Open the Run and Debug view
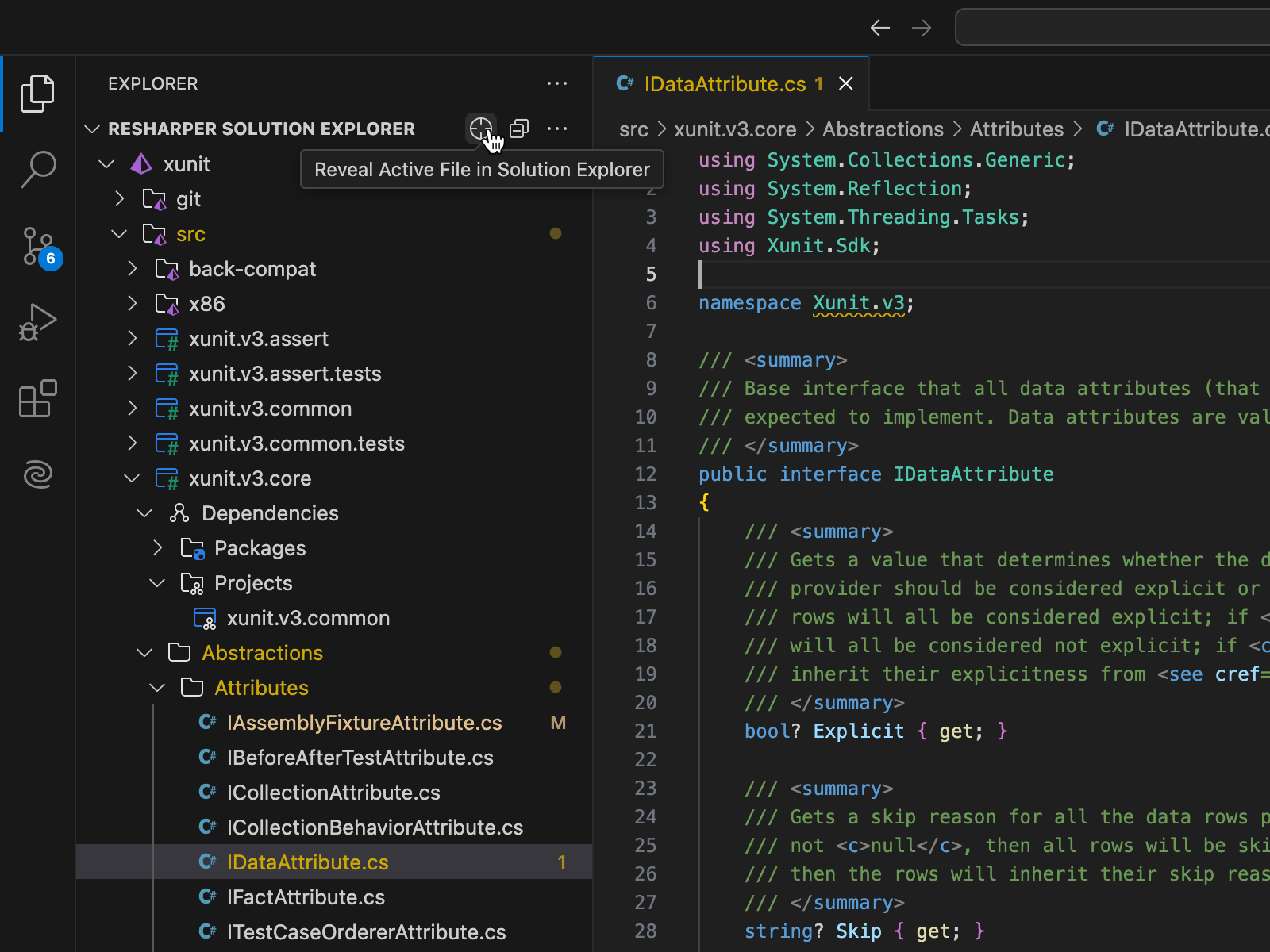1270x952 pixels. tap(37, 322)
